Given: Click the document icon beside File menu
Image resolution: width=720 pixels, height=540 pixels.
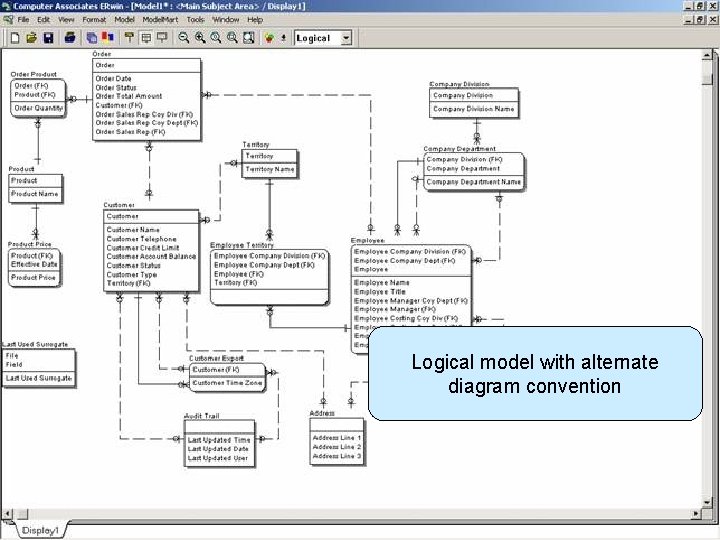Looking at the screenshot, I should point(7,20).
